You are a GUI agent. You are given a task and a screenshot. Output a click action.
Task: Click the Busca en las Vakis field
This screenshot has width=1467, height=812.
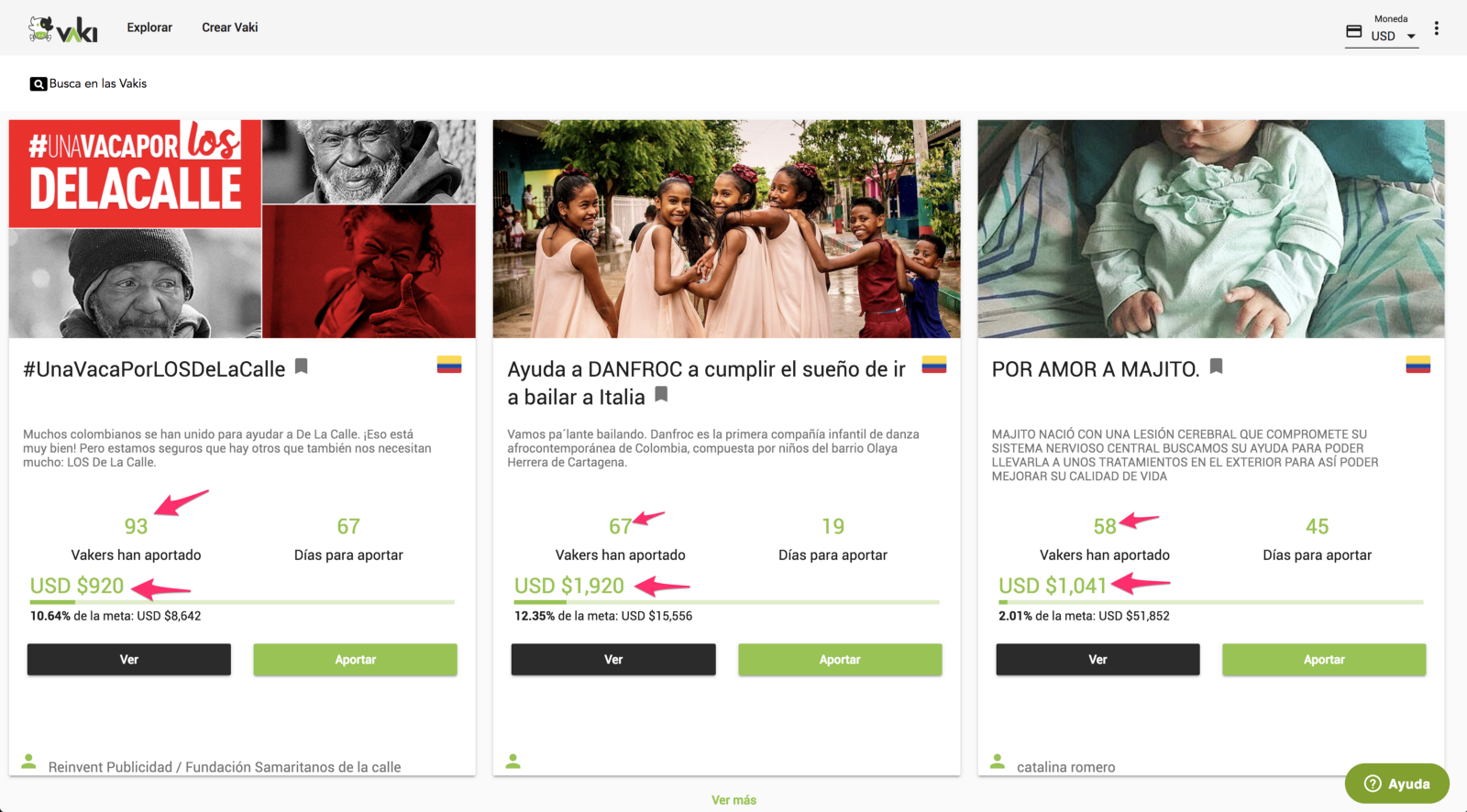[98, 83]
